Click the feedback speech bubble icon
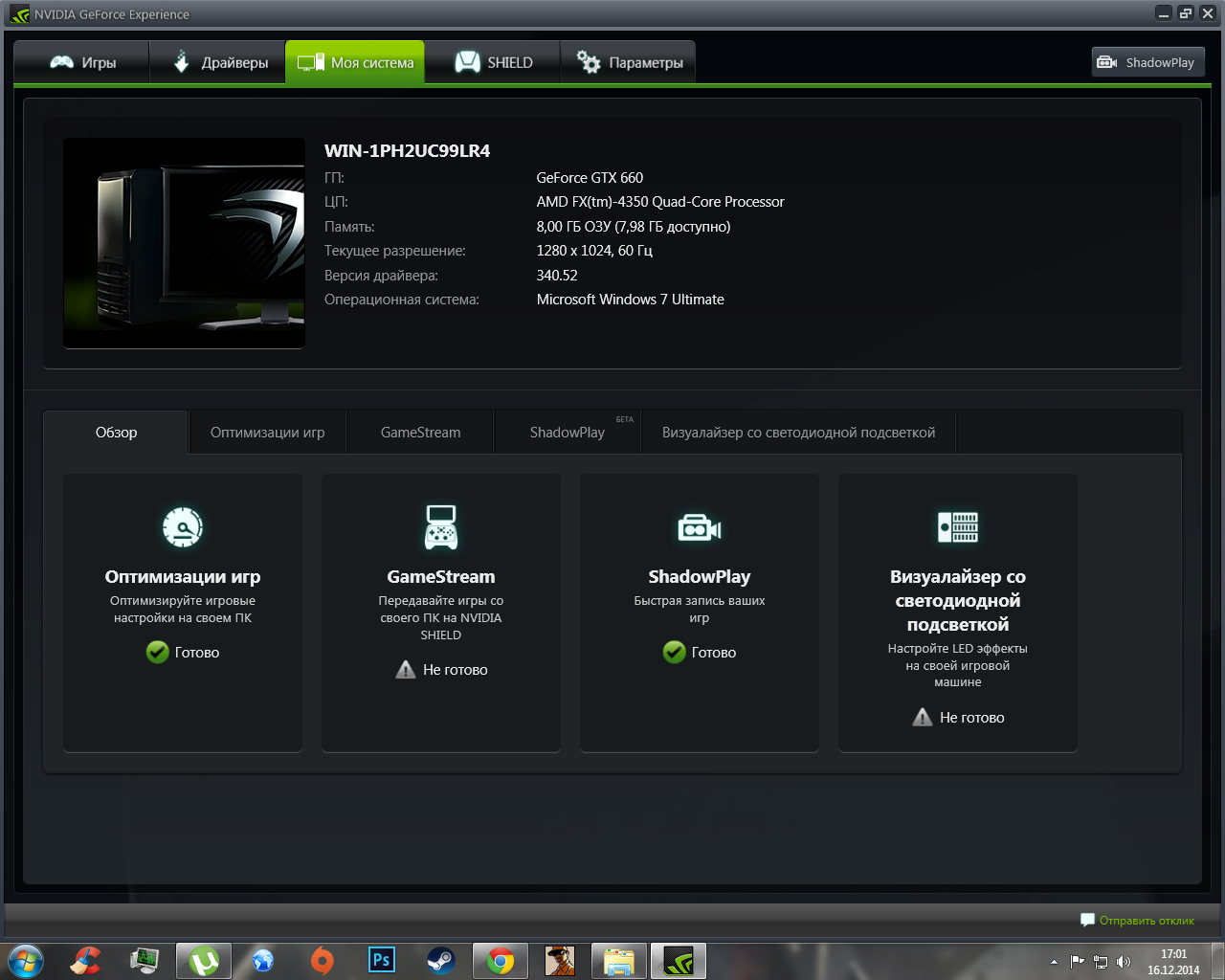 click(x=1087, y=920)
